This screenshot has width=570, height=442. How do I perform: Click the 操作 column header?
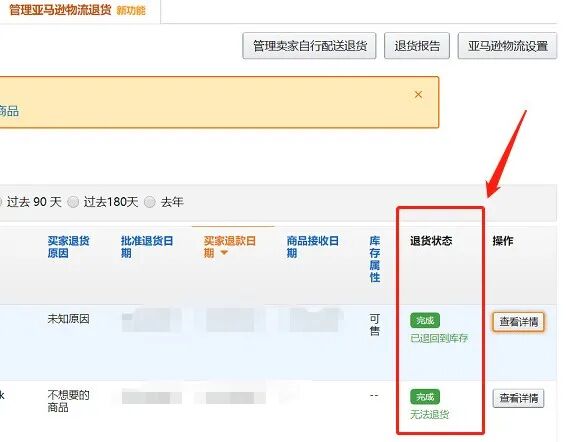[x=503, y=241]
